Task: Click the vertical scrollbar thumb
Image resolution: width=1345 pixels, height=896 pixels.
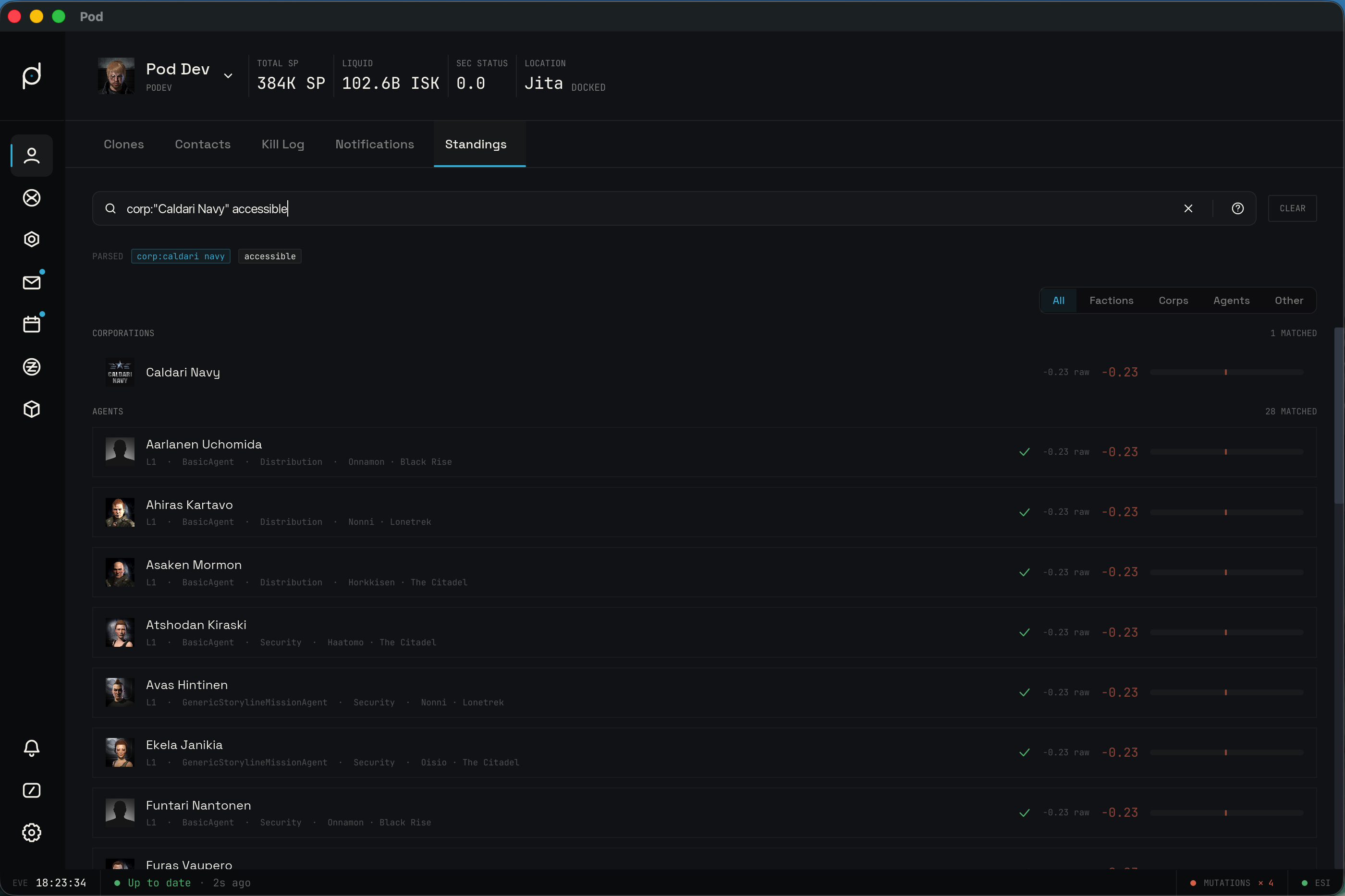Action: [x=1339, y=415]
